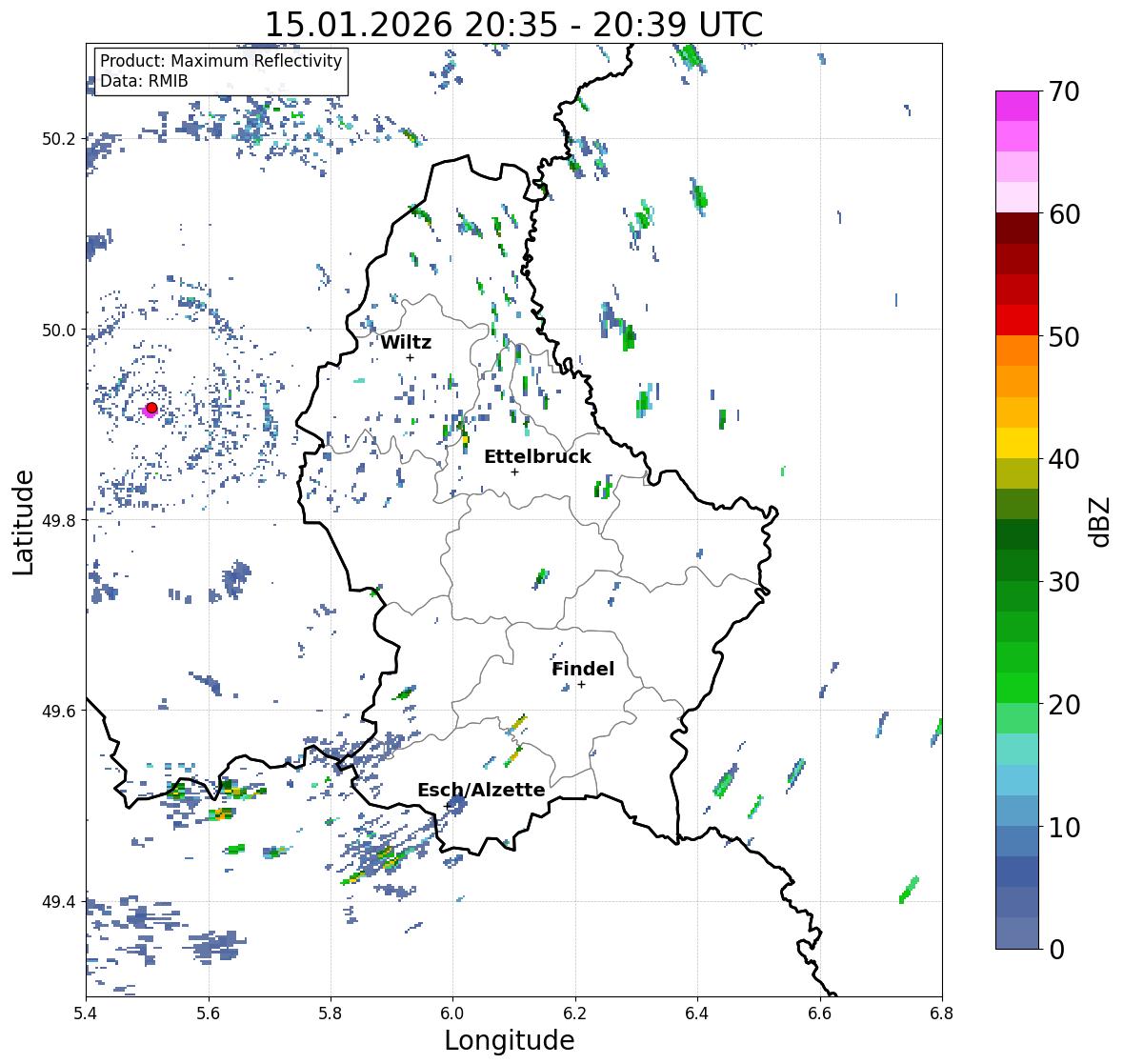This screenshot has width=1123, height=1064.
Task: Click the Longitude axis label
Action: (x=510, y=1040)
